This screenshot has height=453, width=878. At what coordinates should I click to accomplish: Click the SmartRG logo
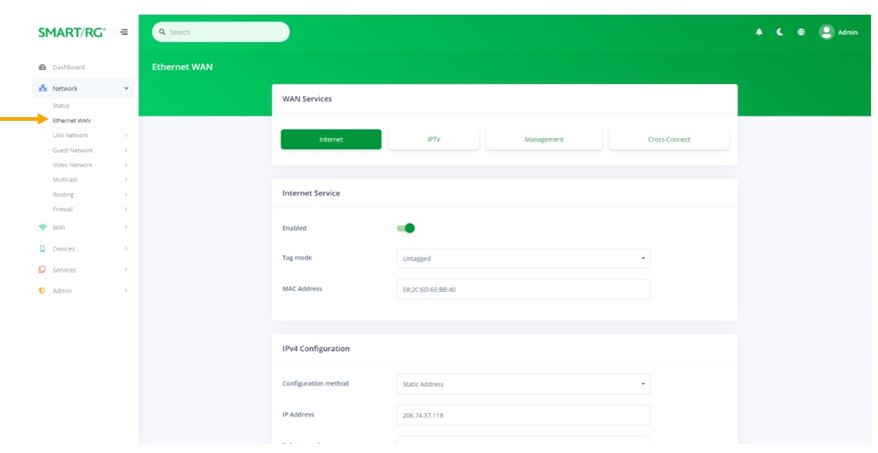72,32
